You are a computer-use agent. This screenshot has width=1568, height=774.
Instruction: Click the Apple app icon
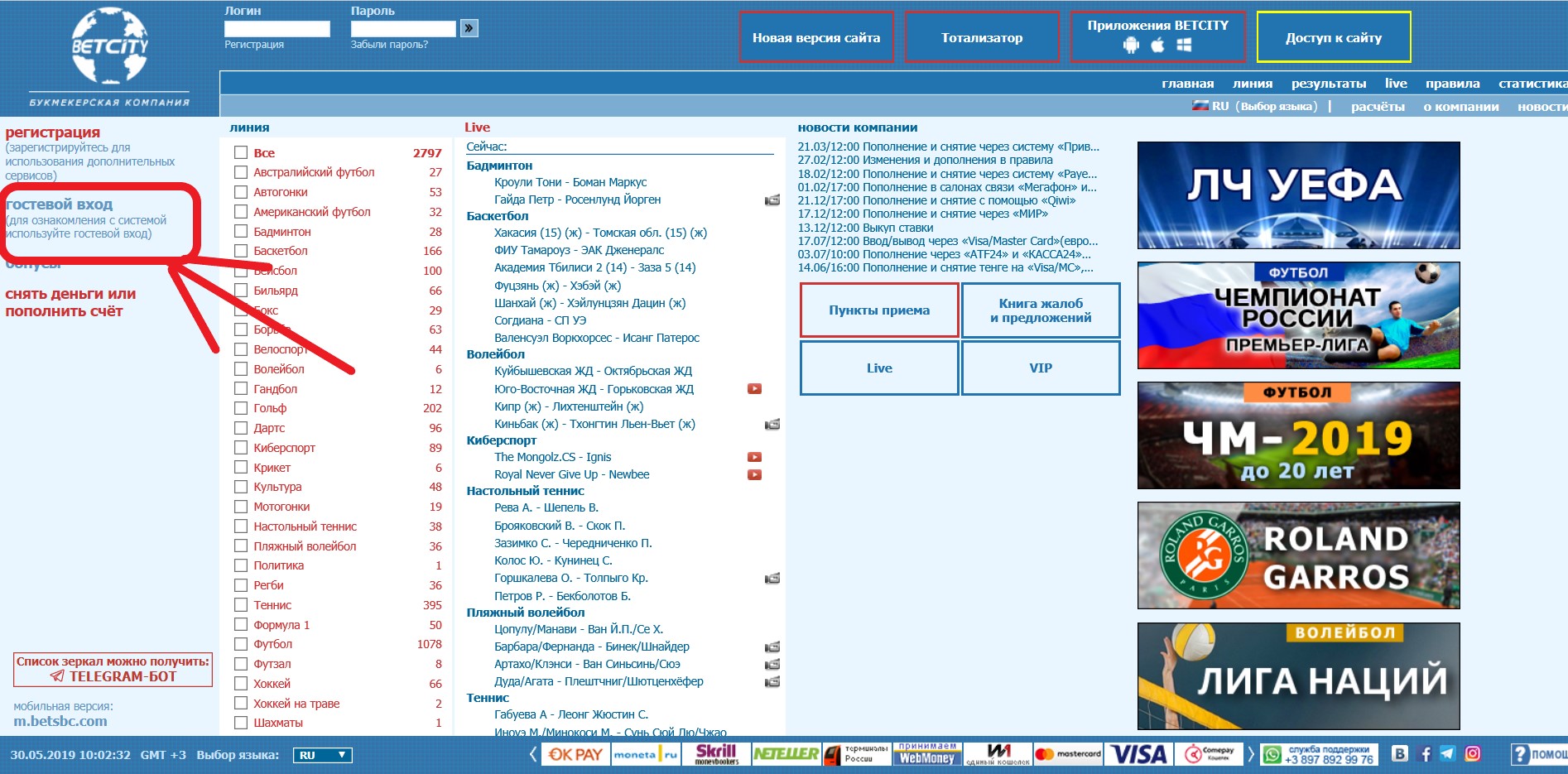click(x=1157, y=46)
